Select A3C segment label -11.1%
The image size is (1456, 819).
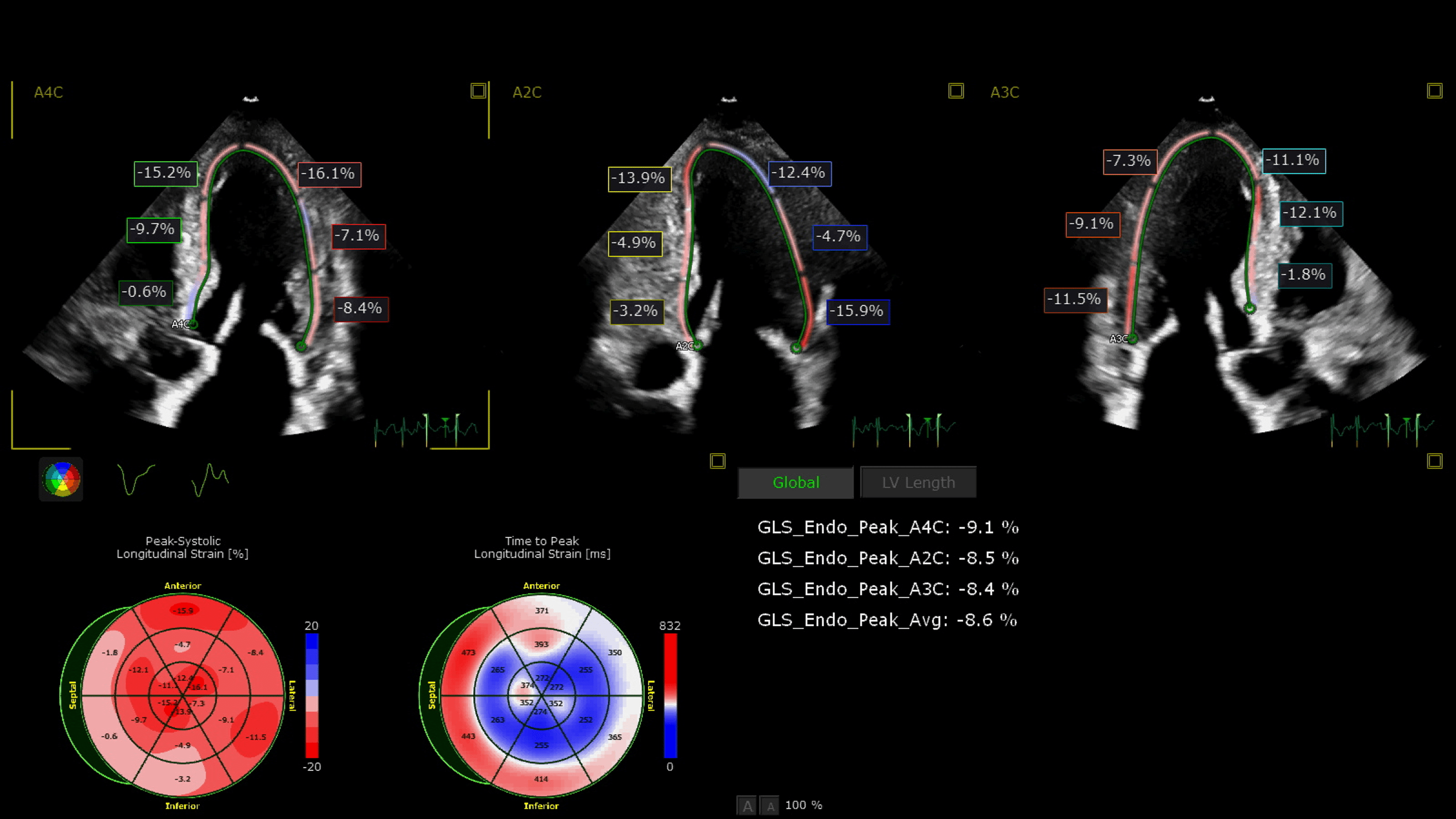1294,161
